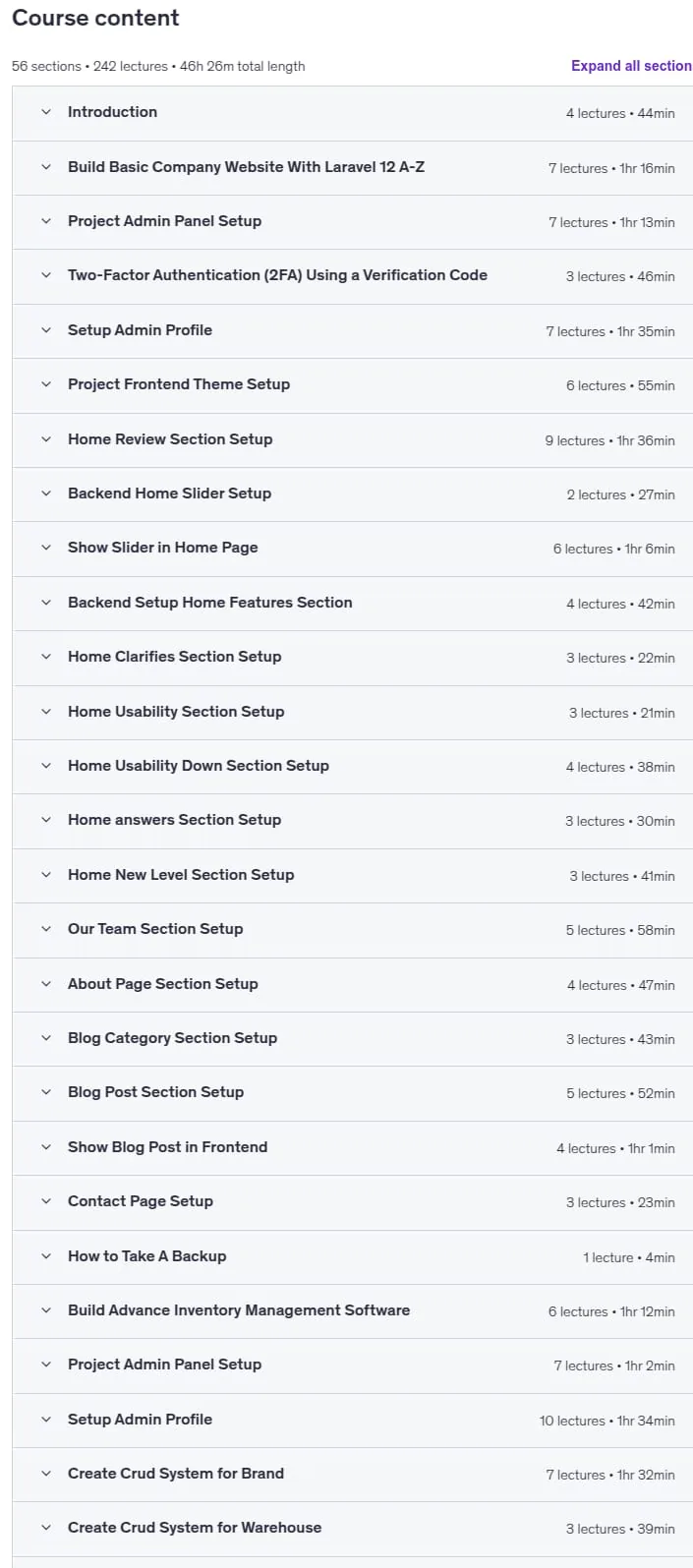Expand the Introduction section chevron
This screenshot has width=693, height=1568.
tap(45, 113)
